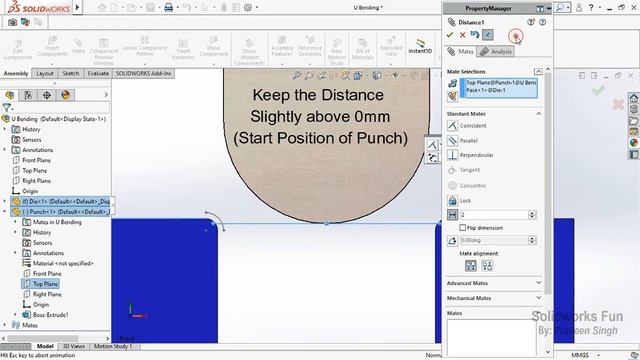Image resolution: width=640 pixels, height=360 pixels.
Task: Click the Distance mate button
Action: [452, 215]
